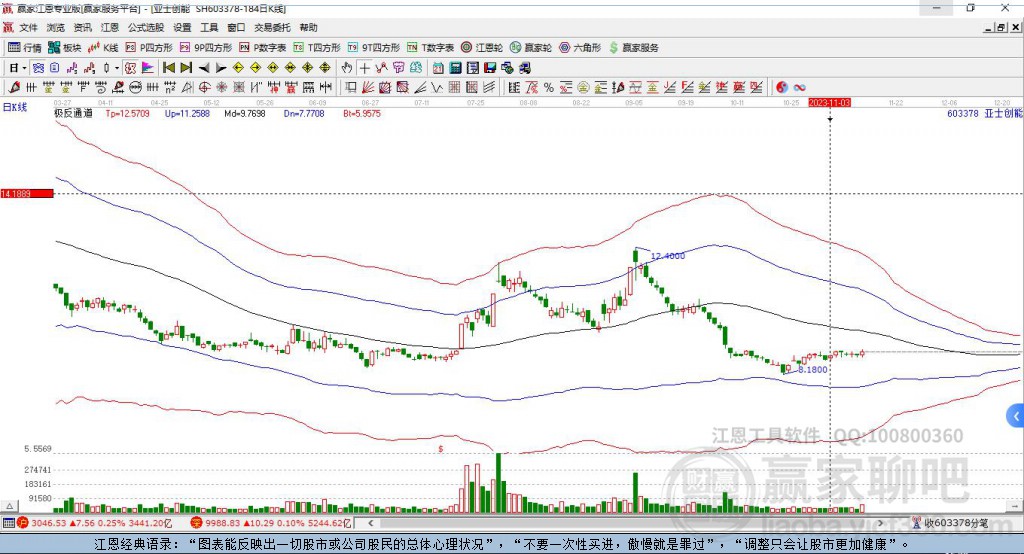Click the black right arrow icon
The image size is (1024, 554).
point(221,68)
